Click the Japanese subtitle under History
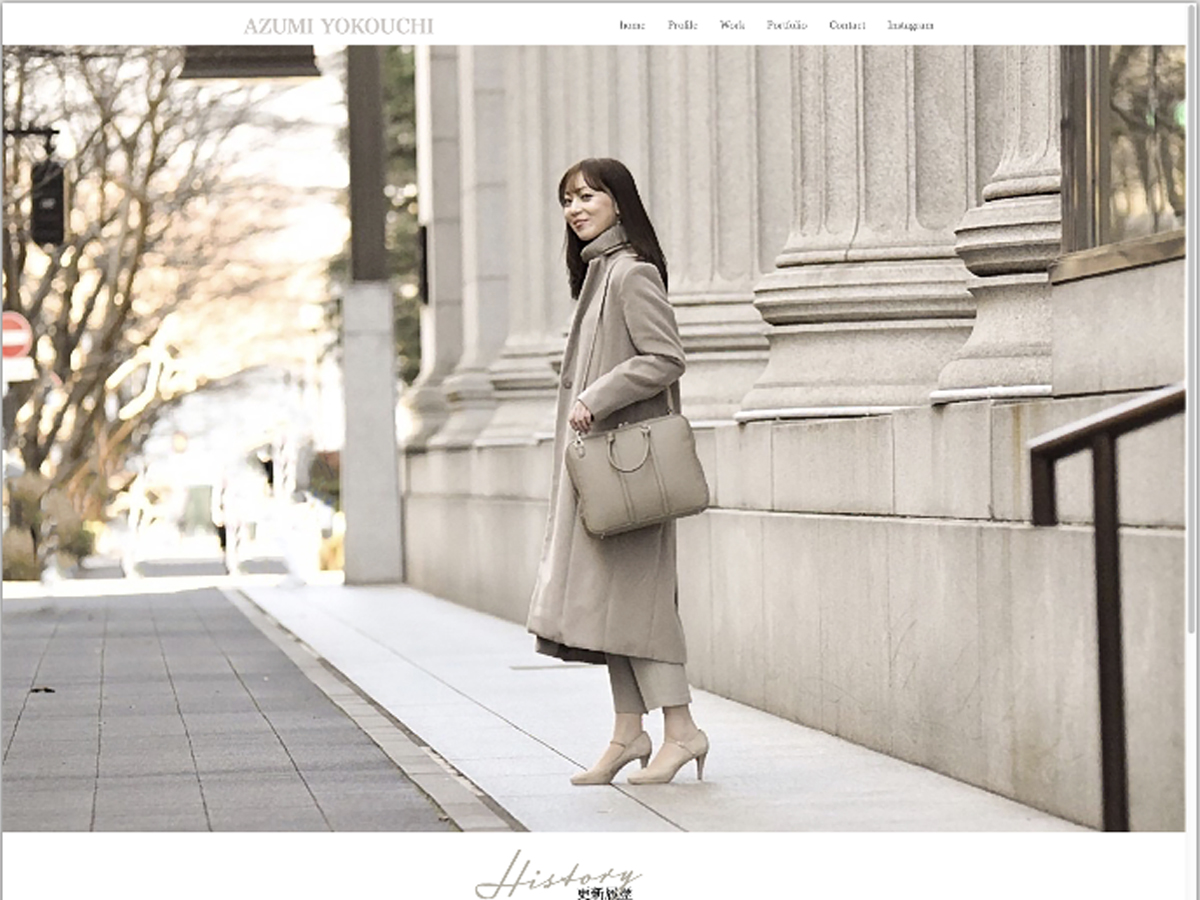 609,893
